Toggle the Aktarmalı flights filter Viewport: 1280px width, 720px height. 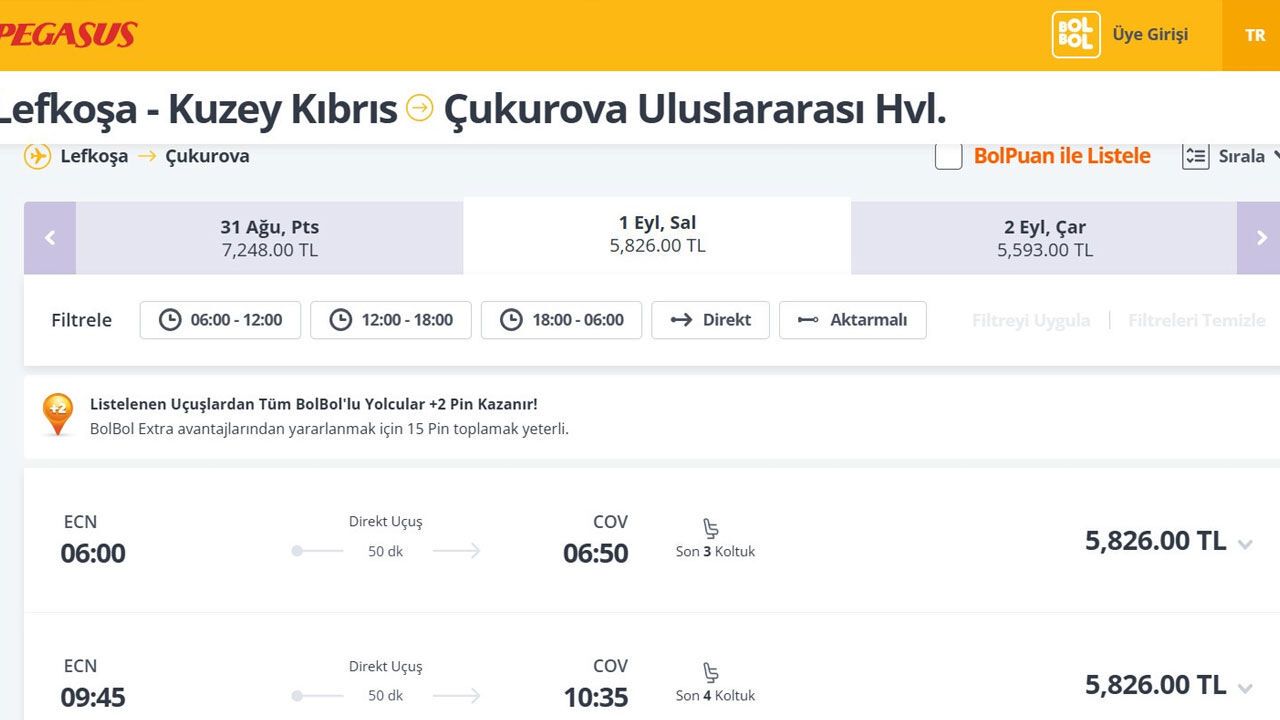(x=853, y=320)
